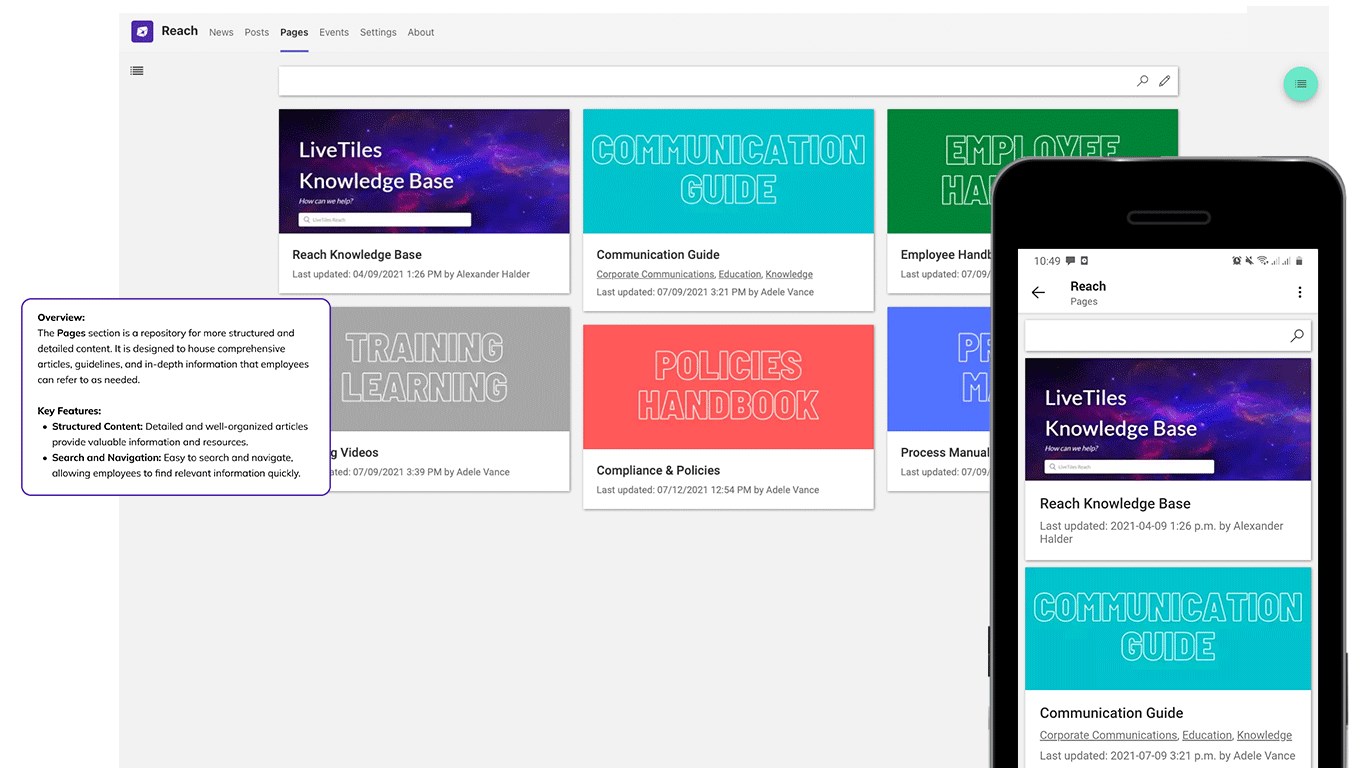Tap the alarm icon in phone status bar
The height and width of the screenshot is (768, 1366).
click(x=1237, y=261)
